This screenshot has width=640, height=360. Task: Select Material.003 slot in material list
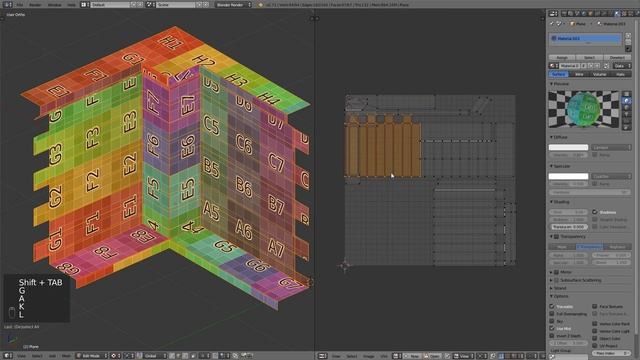coord(585,38)
